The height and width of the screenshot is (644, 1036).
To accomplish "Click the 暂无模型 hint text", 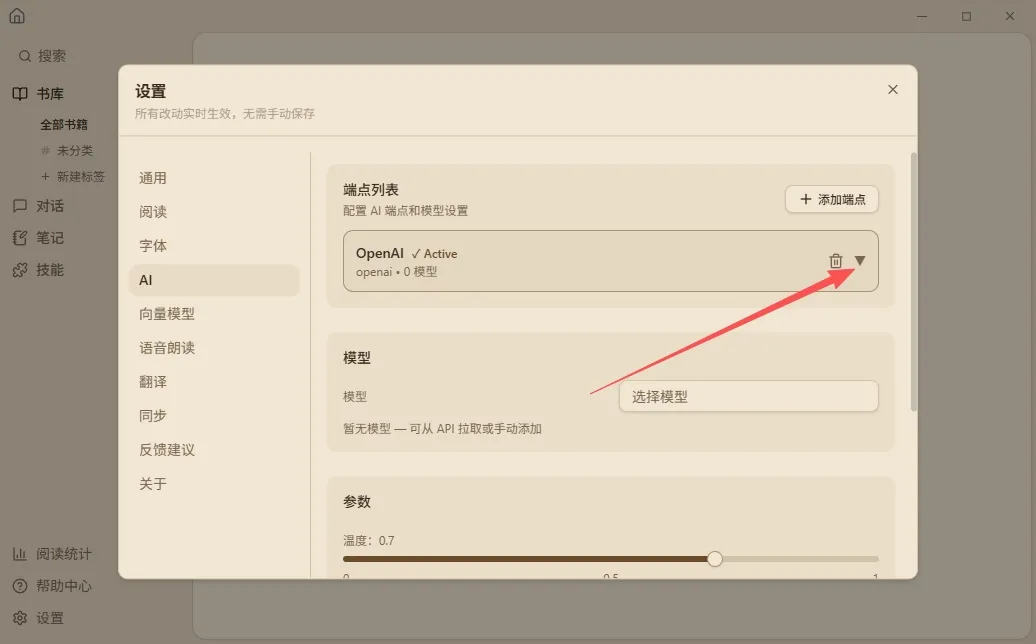I will pyautogui.click(x=442, y=429).
